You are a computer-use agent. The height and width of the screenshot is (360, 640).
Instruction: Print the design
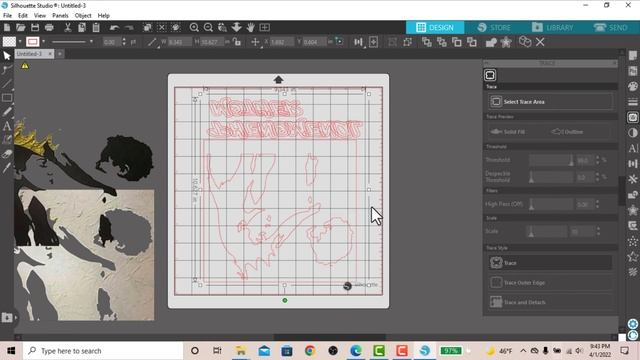click(49, 27)
